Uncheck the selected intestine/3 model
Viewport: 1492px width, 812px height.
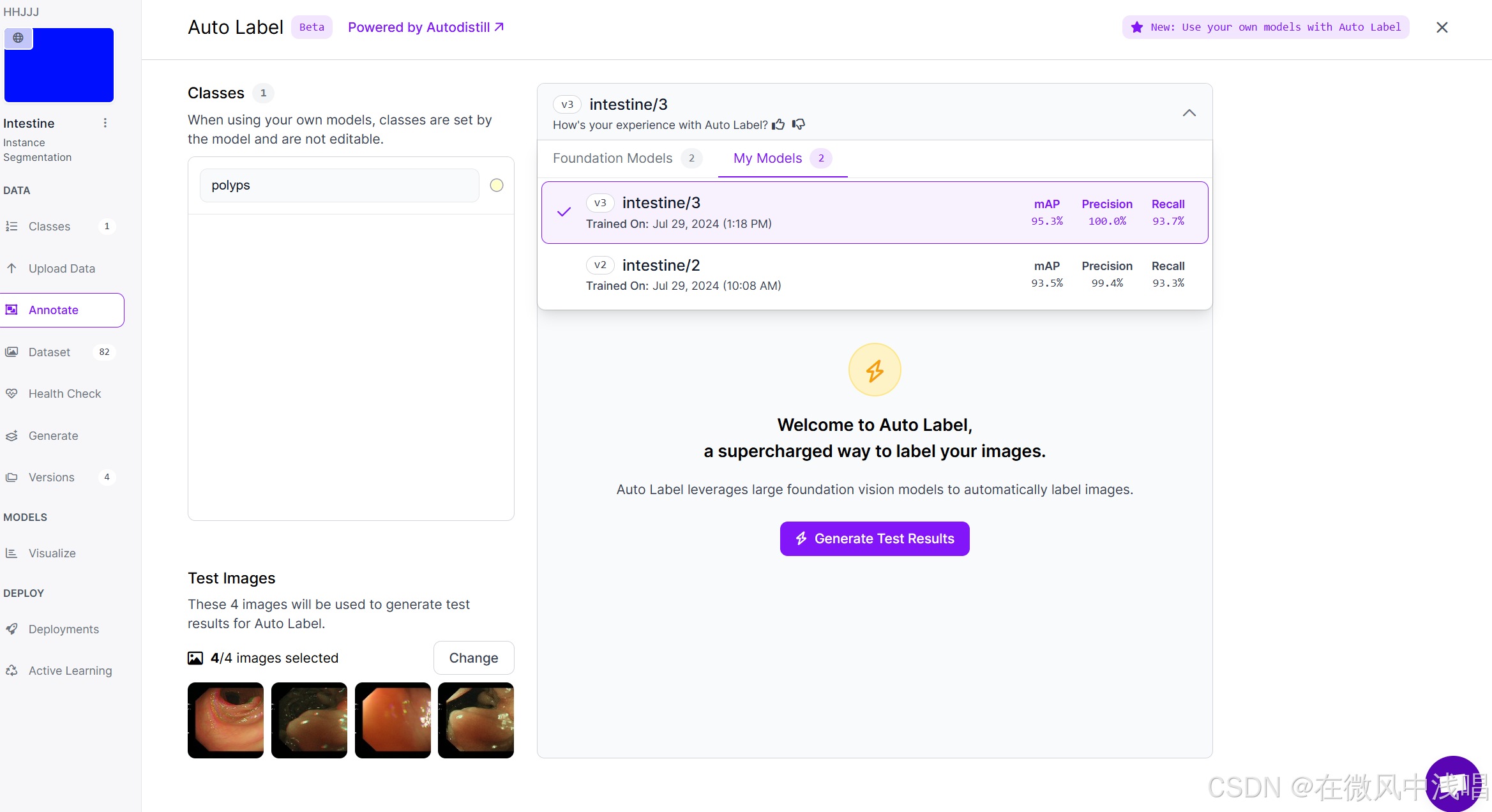click(x=563, y=211)
